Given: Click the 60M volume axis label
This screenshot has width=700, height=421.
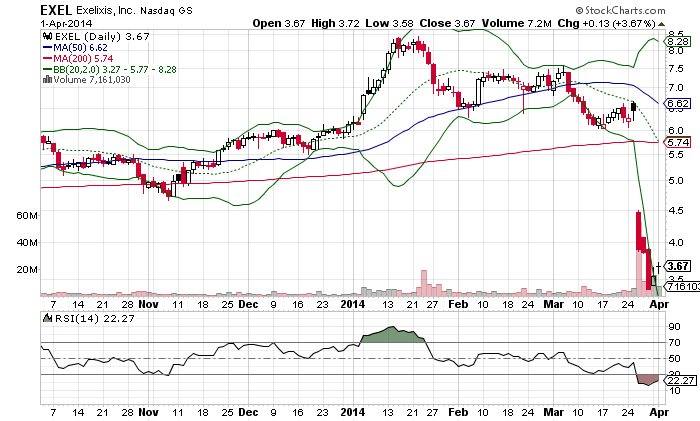Looking at the screenshot, I should (x=27, y=216).
